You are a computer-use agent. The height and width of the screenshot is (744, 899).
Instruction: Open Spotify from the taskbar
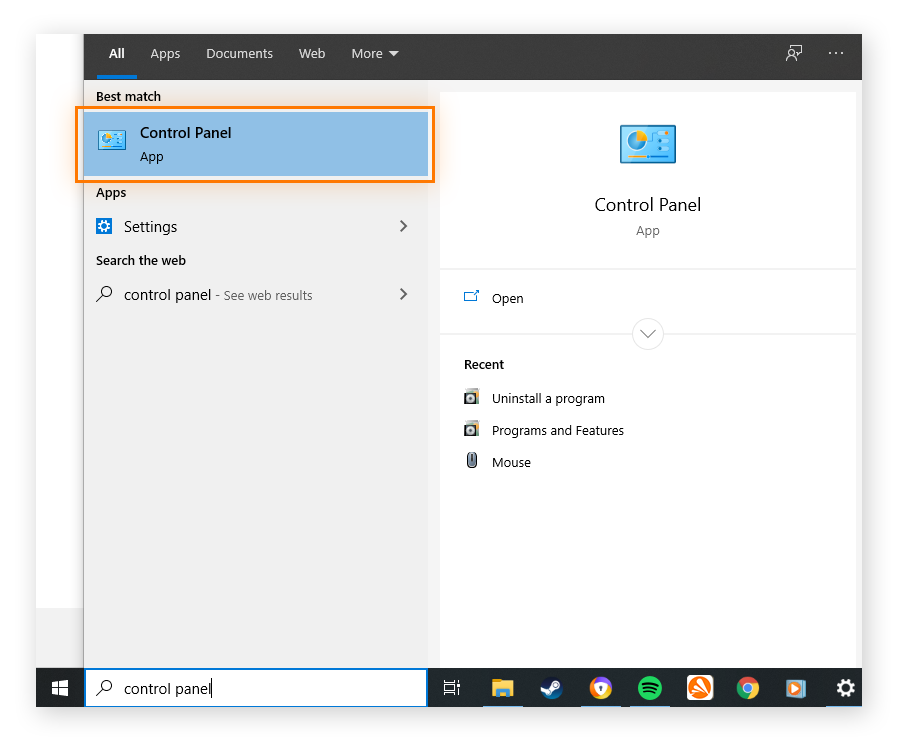(x=650, y=688)
